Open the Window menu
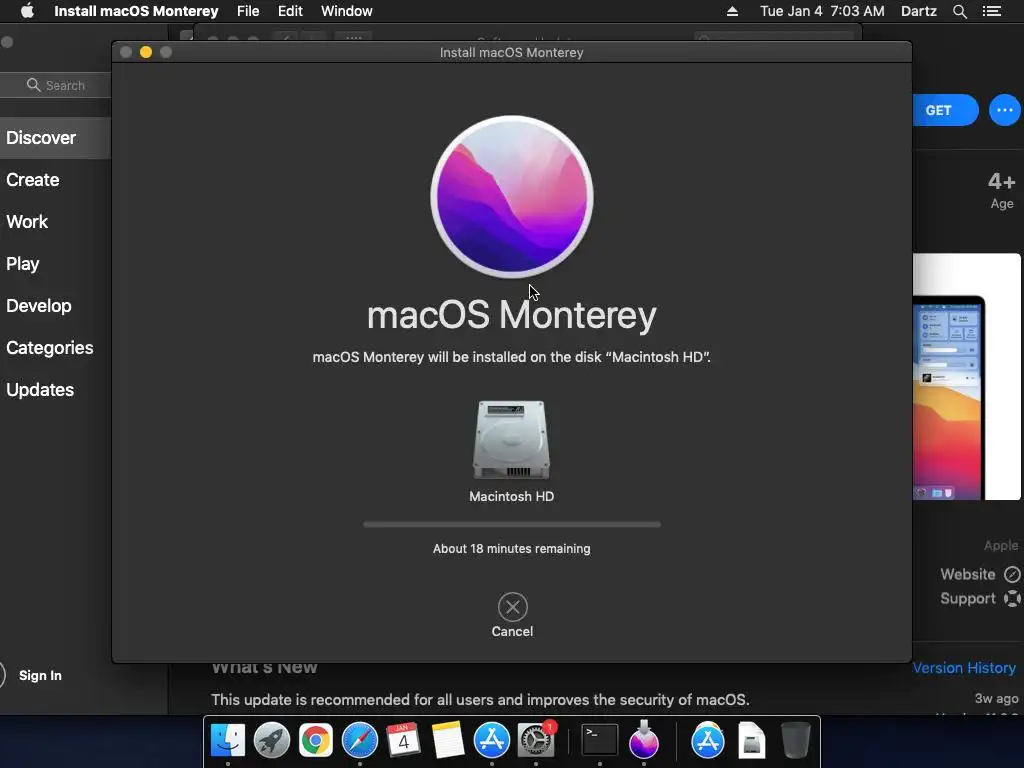The image size is (1024, 768). tap(347, 11)
